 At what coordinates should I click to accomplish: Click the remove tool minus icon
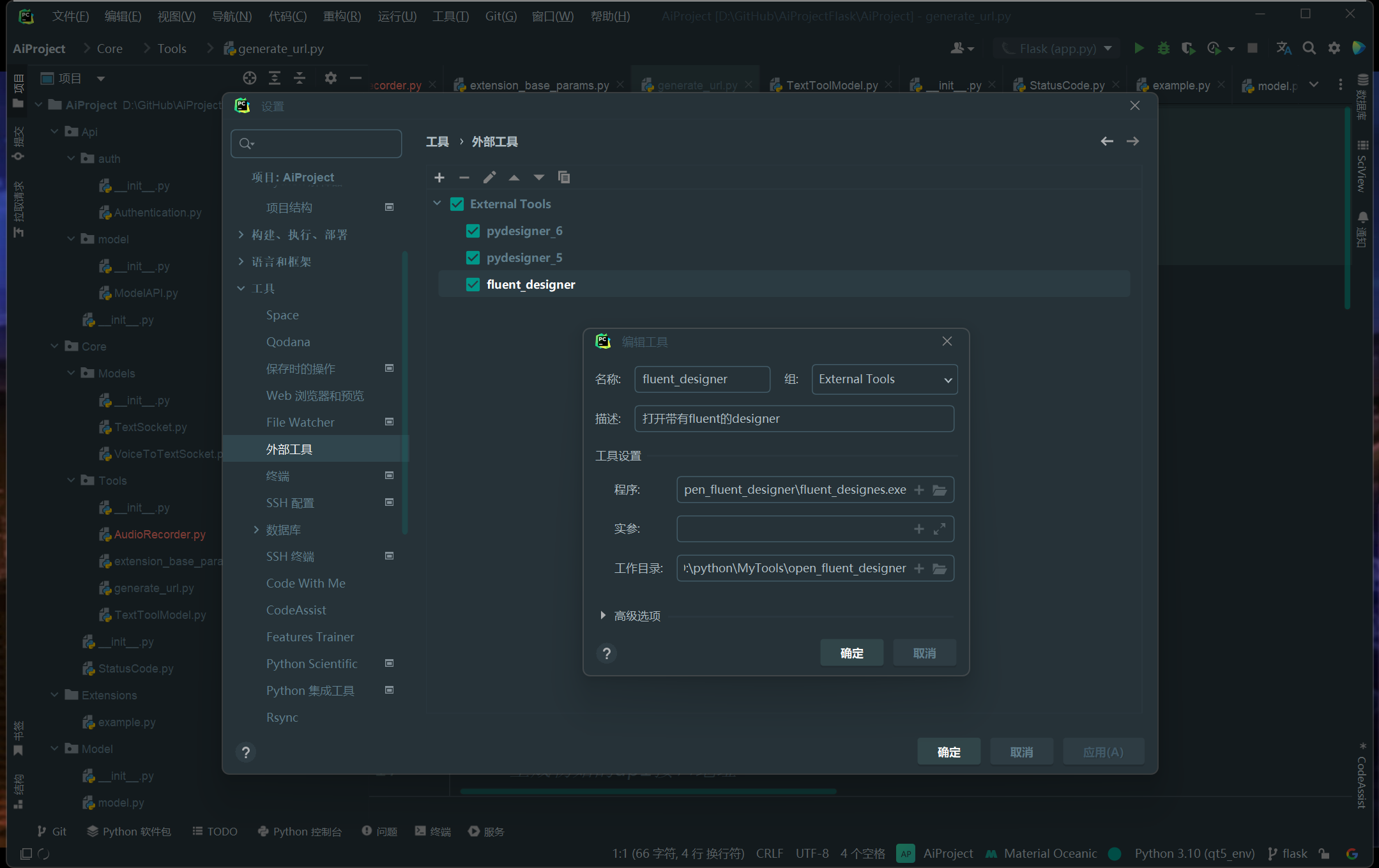(464, 178)
